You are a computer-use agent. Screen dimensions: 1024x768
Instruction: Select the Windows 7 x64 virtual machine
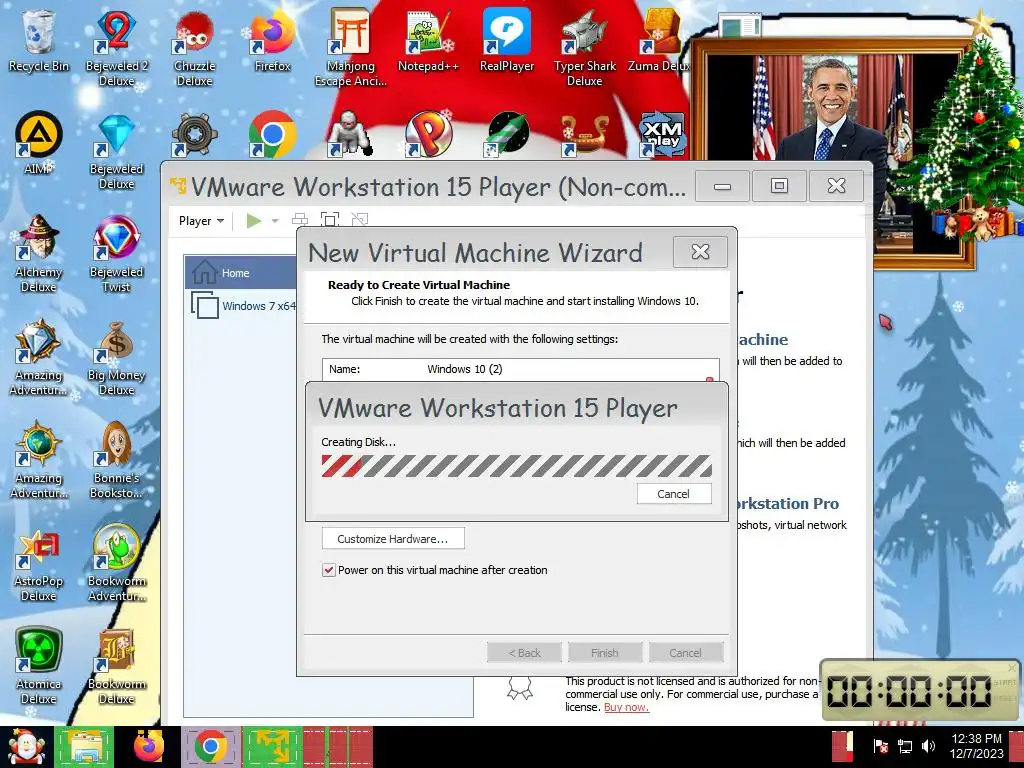point(241,306)
